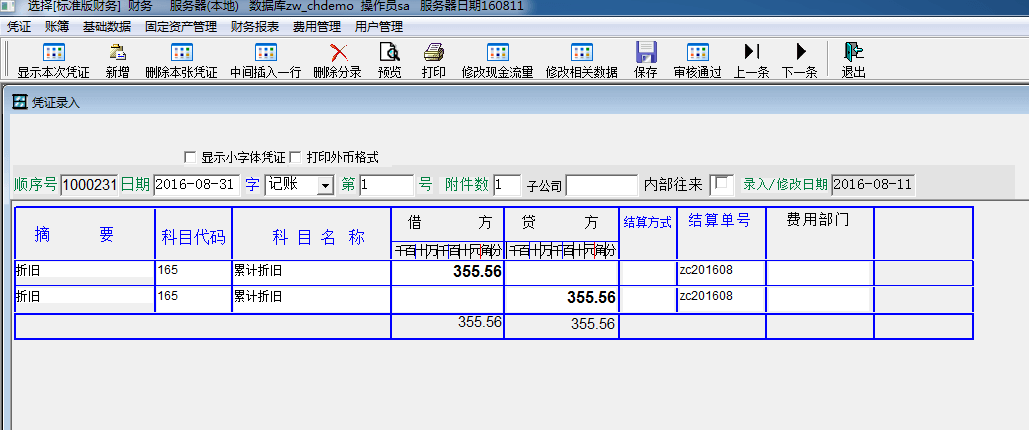Expand the 记账 voucher type dropdown
The image size is (1029, 430).
coord(325,185)
